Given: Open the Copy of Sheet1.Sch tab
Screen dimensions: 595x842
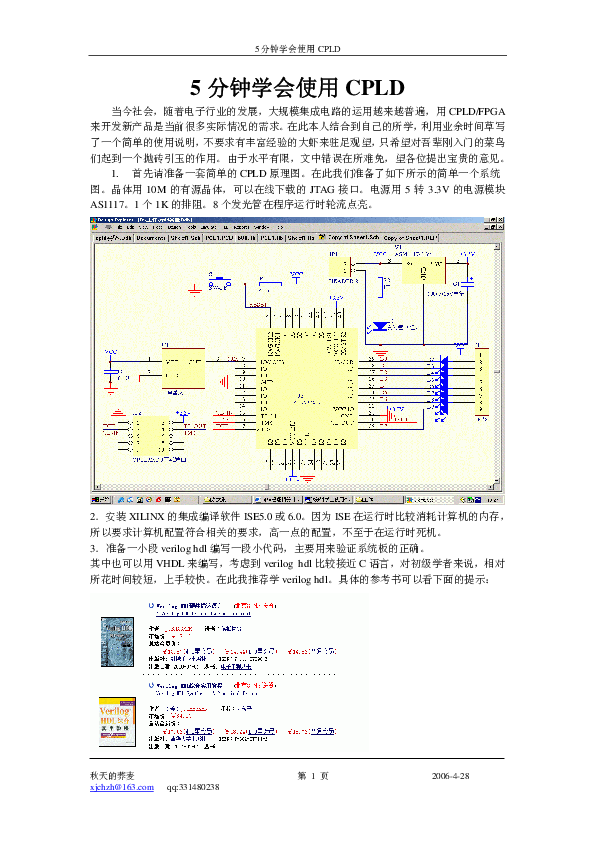Looking at the screenshot, I should coord(349,237).
